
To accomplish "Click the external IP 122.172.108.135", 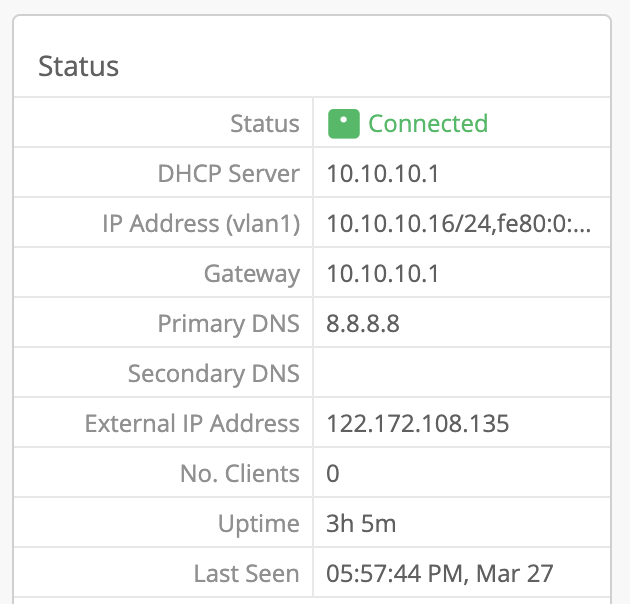I will pyautogui.click(x=418, y=424).
